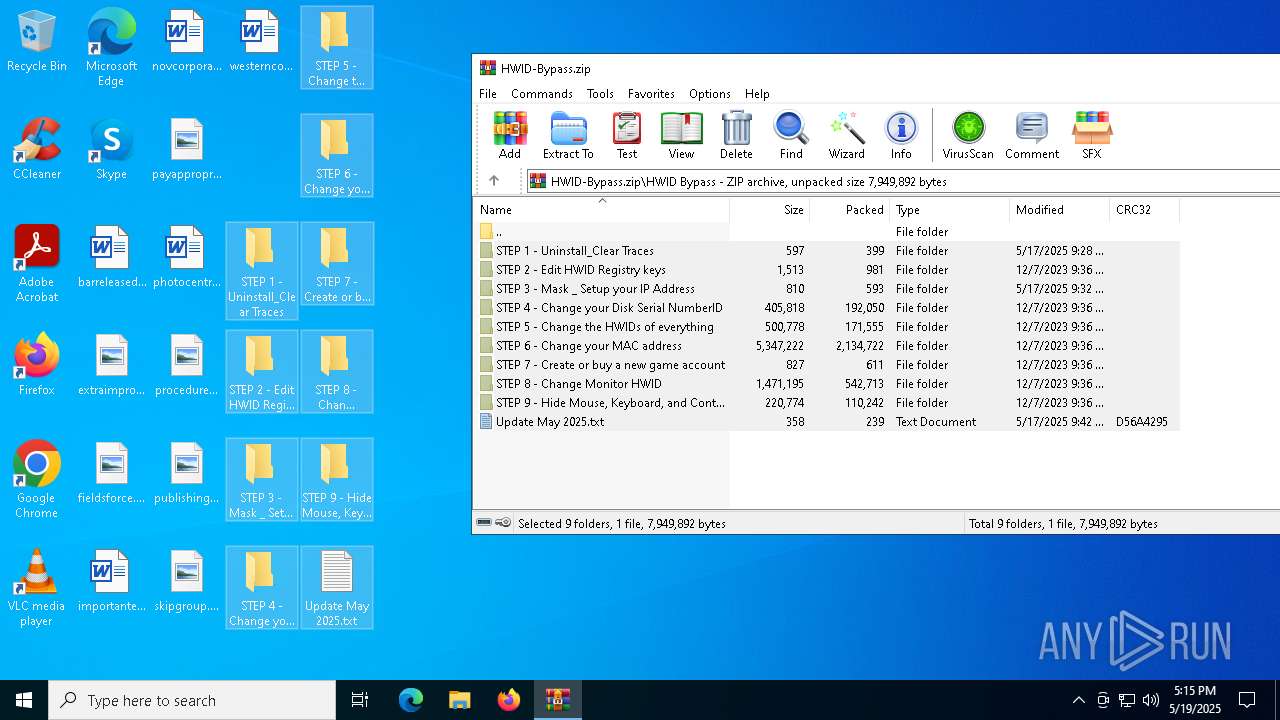Screen dimensions: 1280x720
Task: Sort the list by the Name column header
Action: point(601,210)
